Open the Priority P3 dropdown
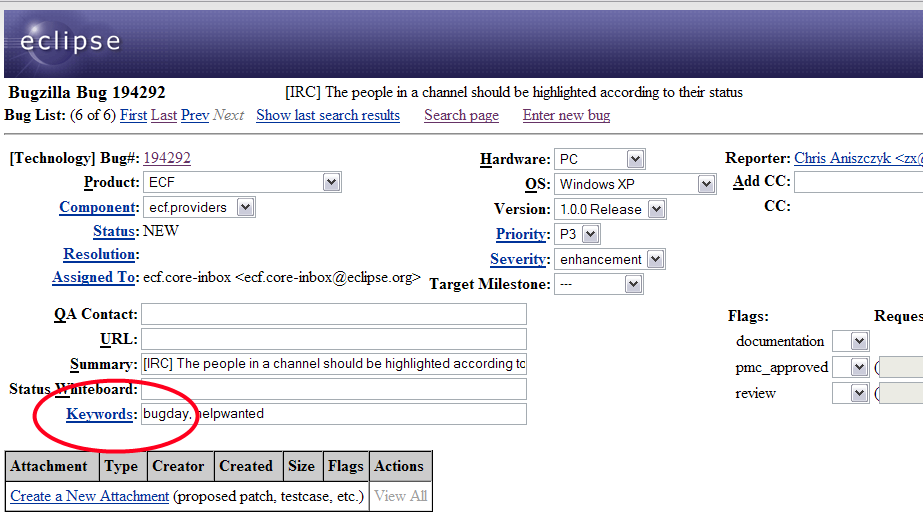Viewport: 923px width, 513px height. 577,234
